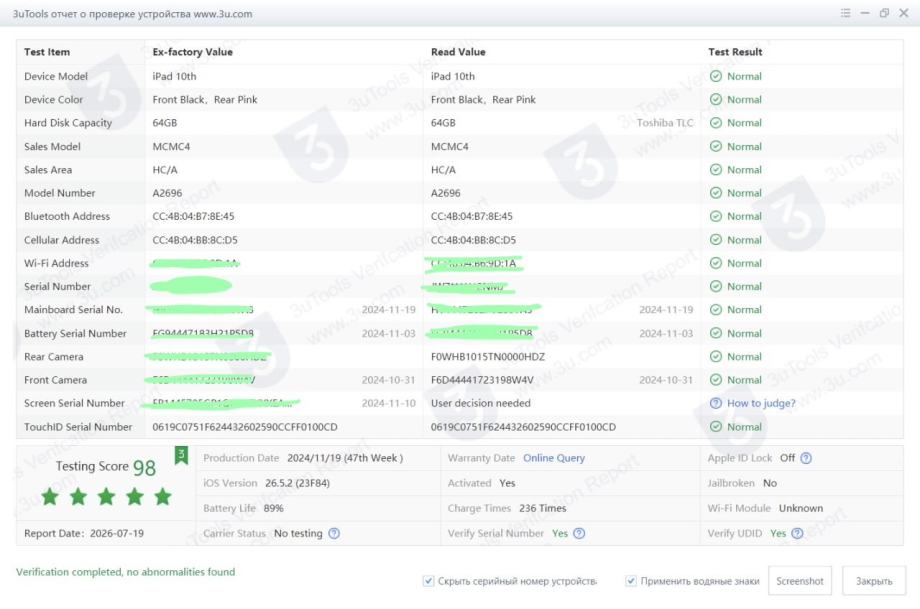Open the How to judge? link
Image resolution: width=920 pixels, height=609 pixels.
click(761, 403)
